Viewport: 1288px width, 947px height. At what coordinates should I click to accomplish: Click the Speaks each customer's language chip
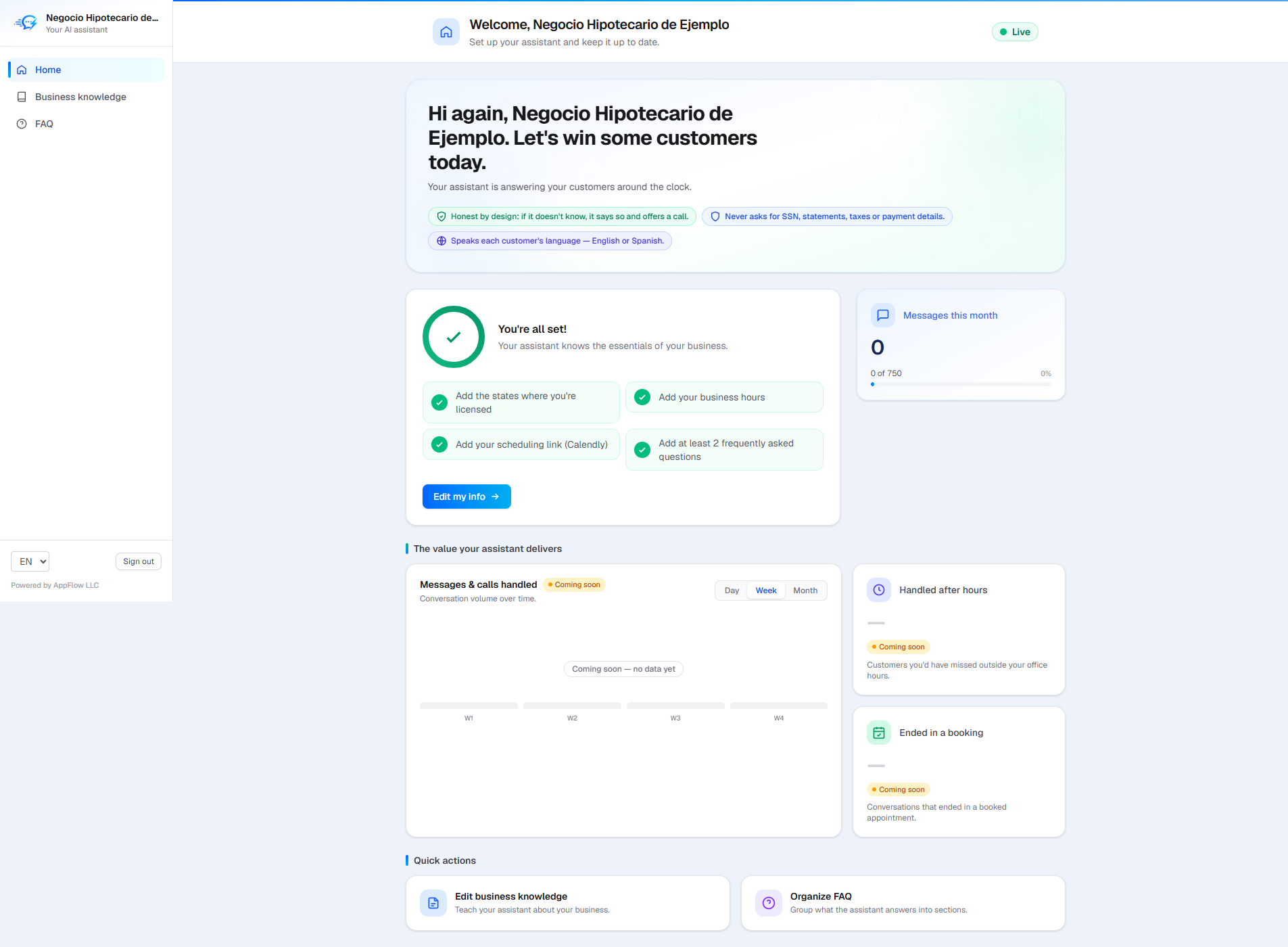(550, 241)
